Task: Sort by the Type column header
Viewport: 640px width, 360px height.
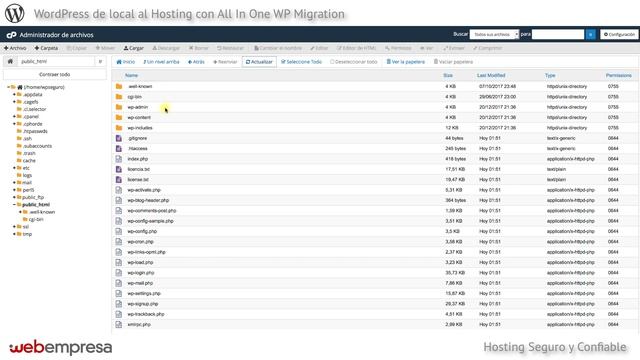Action: [x=550, y=76]
